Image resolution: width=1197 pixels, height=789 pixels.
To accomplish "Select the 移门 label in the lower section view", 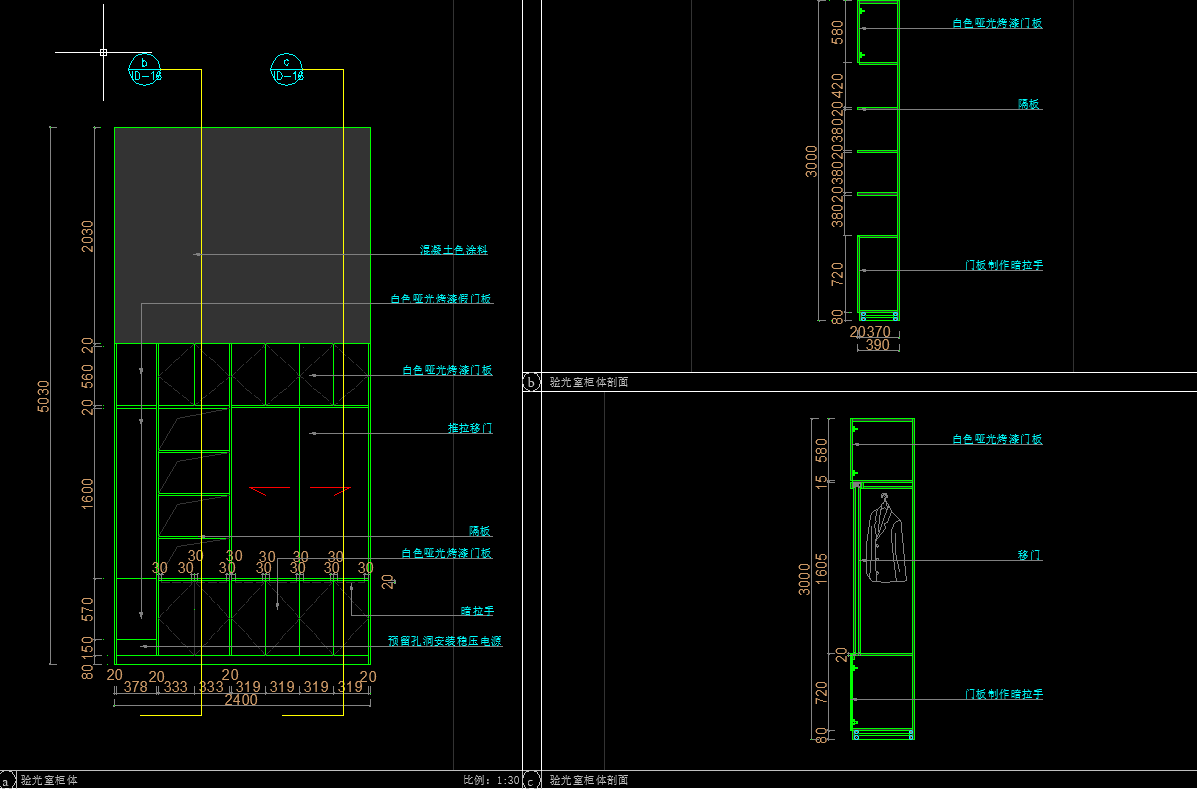I will (x=1030, y=554).
